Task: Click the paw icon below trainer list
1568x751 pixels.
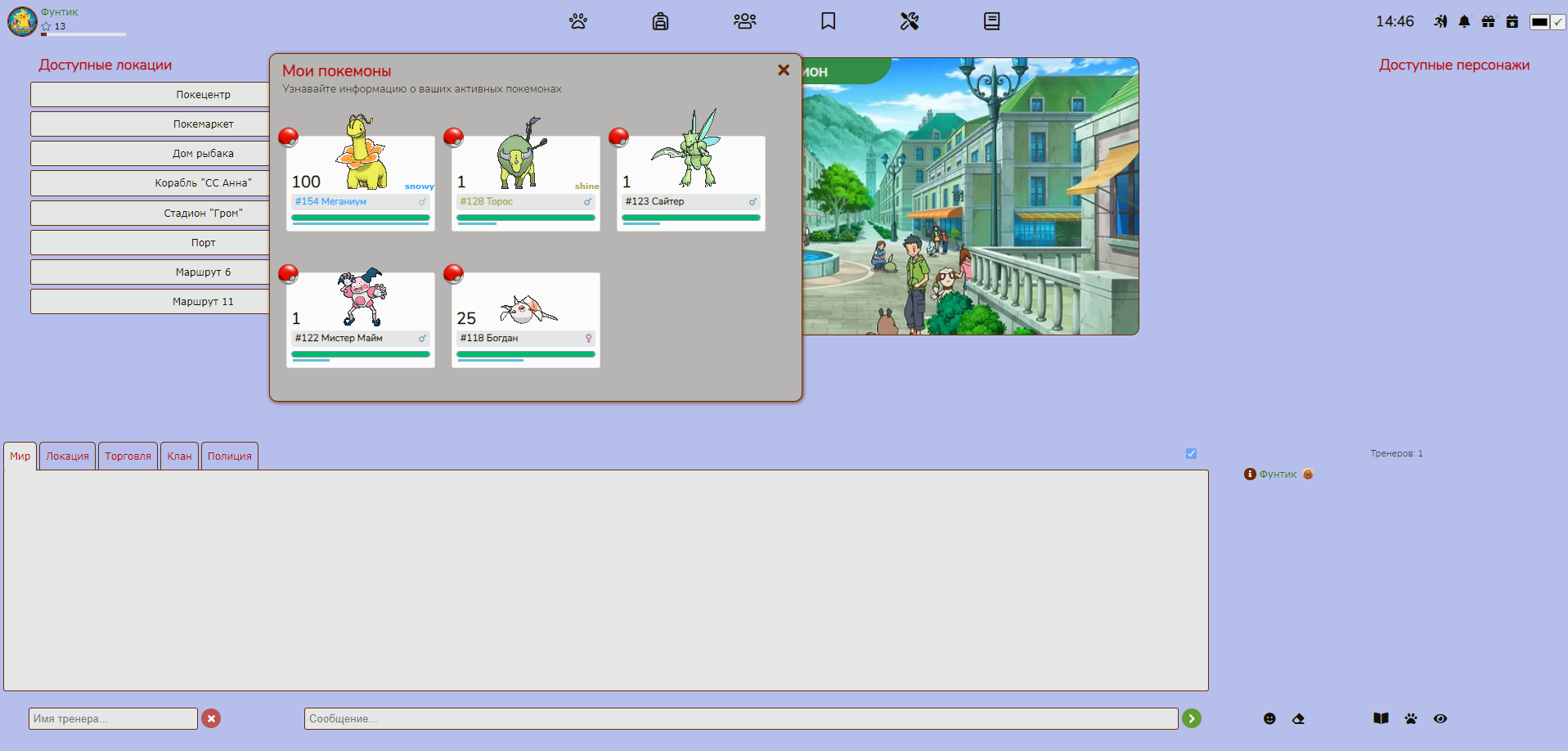Action: (1411, 718)
